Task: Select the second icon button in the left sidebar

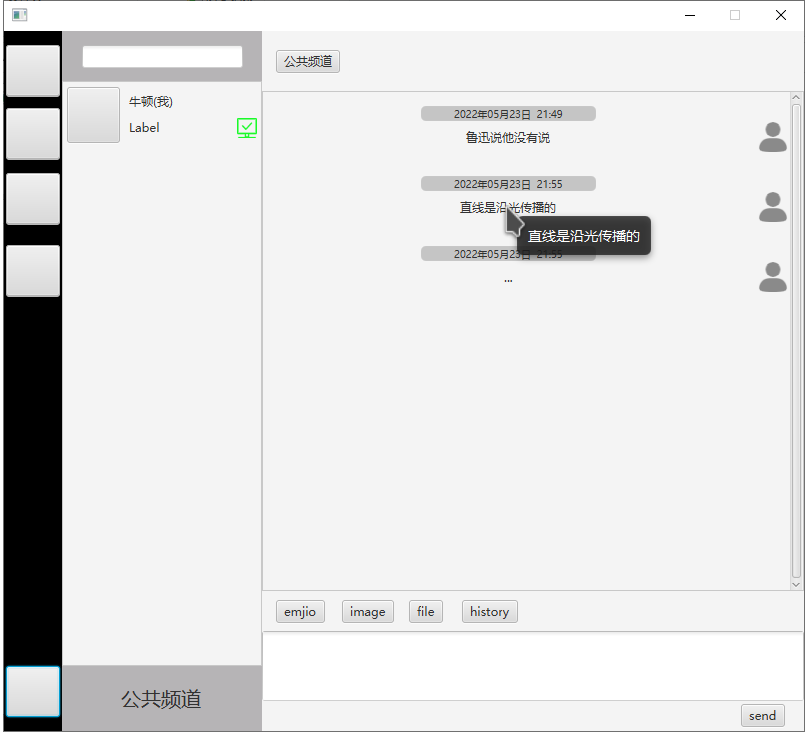Action: [x=33, y=133]
